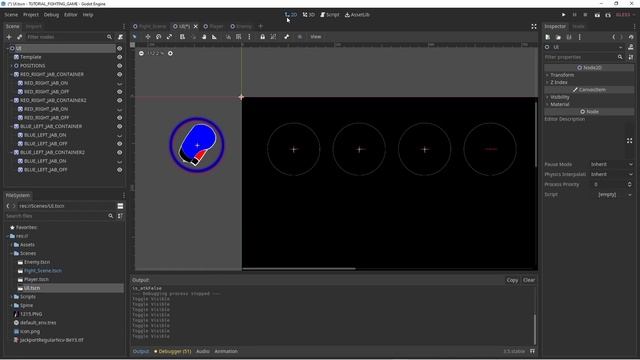Open the View menu in viewport toolbar
Image resolution: width=640 pixels, height=360 pixels.
click(316, 37)
